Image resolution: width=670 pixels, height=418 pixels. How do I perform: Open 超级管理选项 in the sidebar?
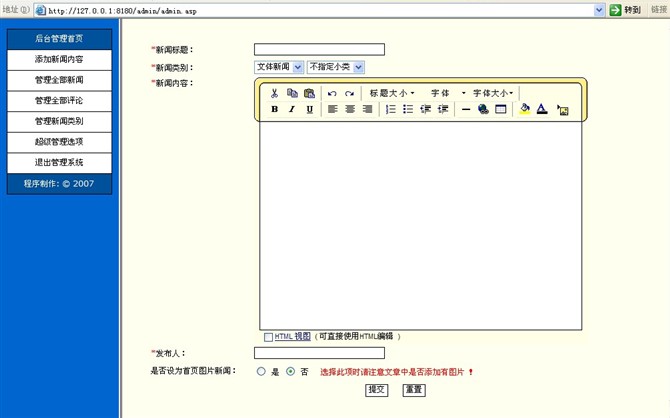point(59,141)
